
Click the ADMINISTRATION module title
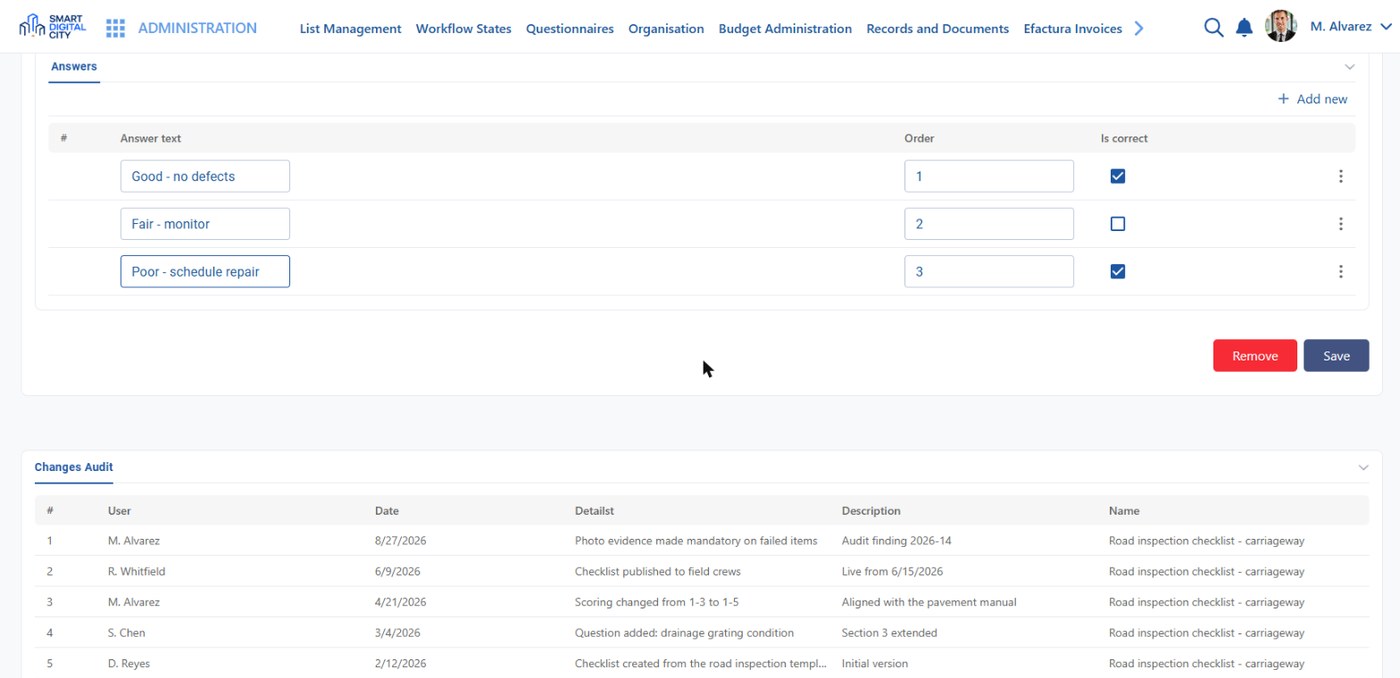coord(197,28)
